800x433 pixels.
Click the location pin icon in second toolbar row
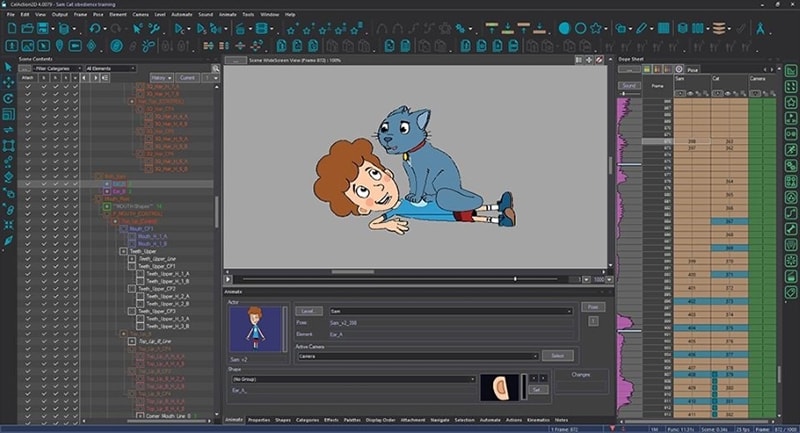[x=59, y=46]
